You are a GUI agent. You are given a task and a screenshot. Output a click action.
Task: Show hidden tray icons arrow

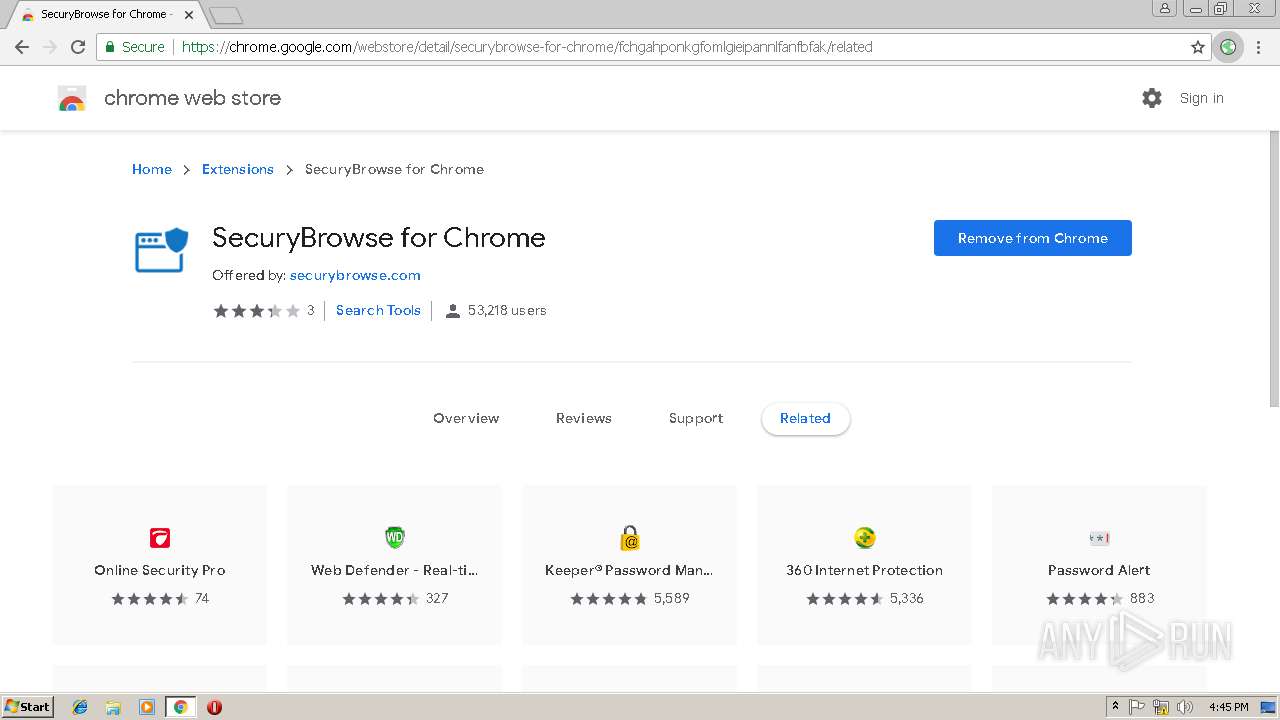click(x=1116, y=707)
